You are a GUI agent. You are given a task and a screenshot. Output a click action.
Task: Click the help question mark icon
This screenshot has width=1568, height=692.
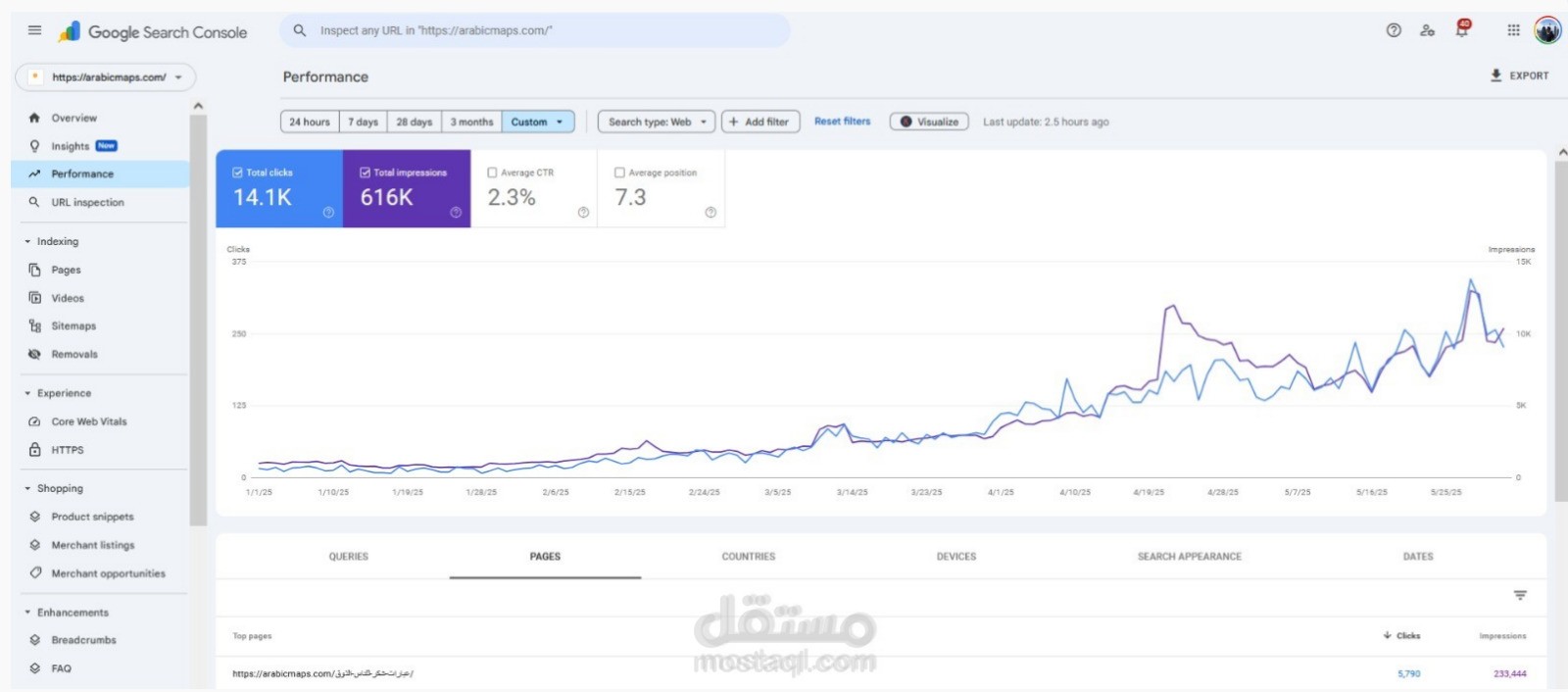pos(1394,30)
